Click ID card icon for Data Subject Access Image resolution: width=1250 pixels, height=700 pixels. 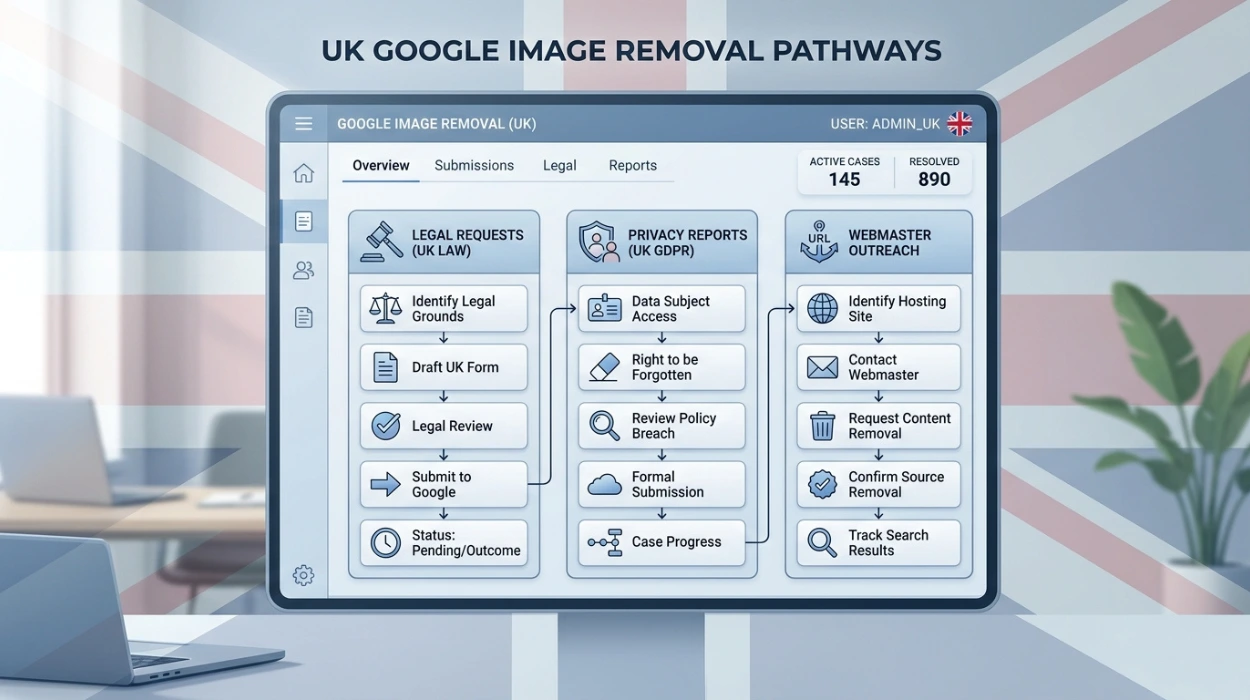point(604,308)
